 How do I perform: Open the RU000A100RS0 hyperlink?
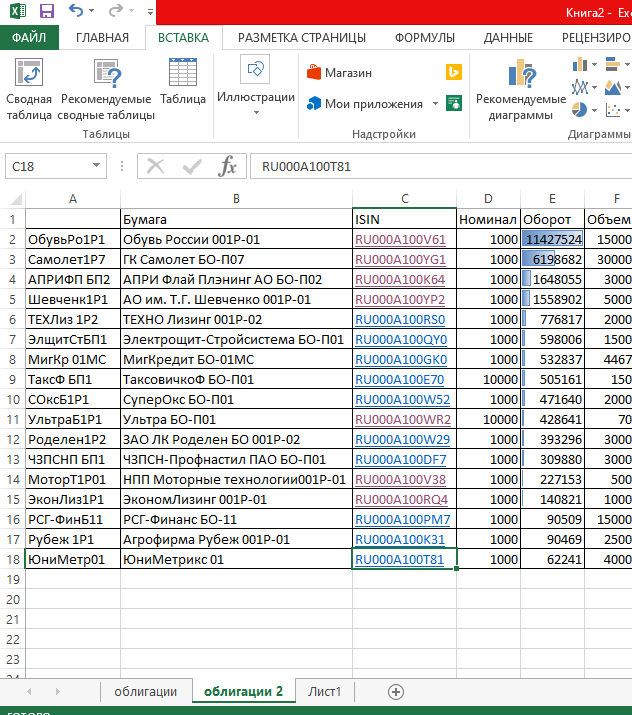400,320
